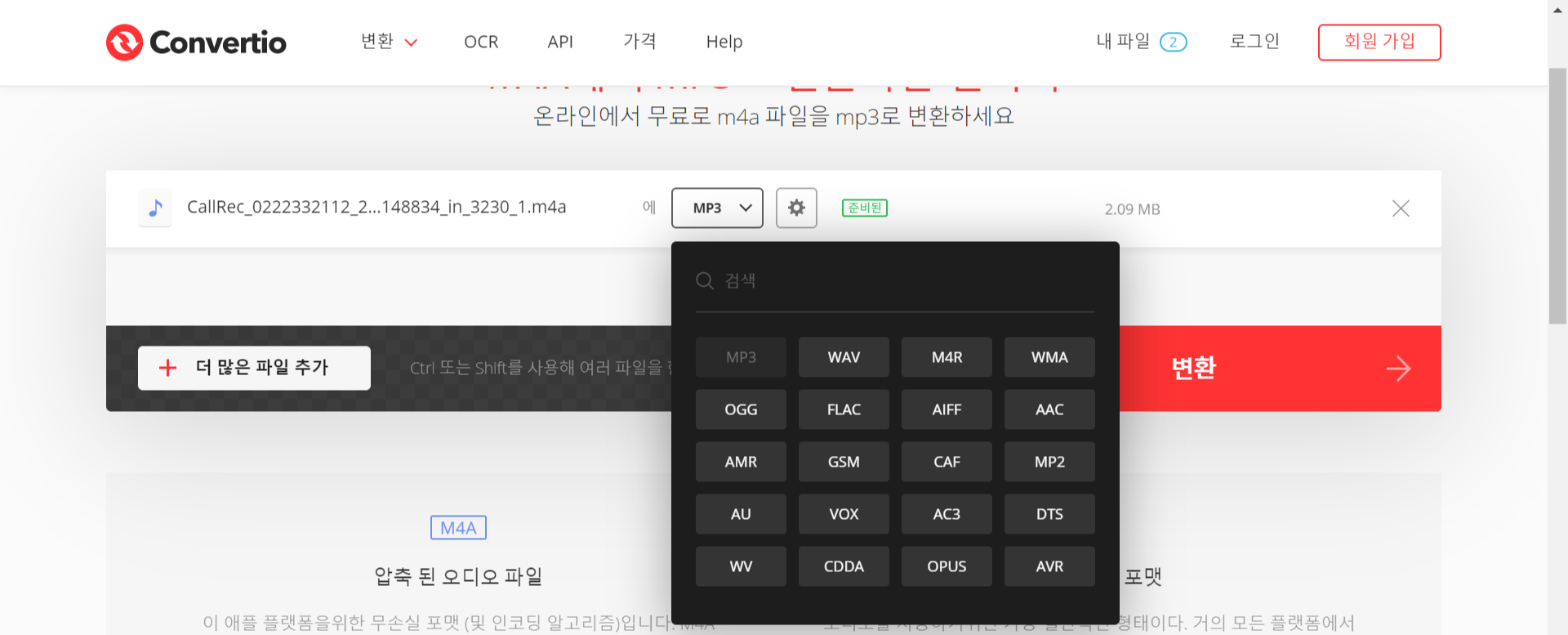Image resolution: width=1568 pixels, height=635 pixels.
Task: Click the 로그인 login link
Action: [x=1254, y=41]
